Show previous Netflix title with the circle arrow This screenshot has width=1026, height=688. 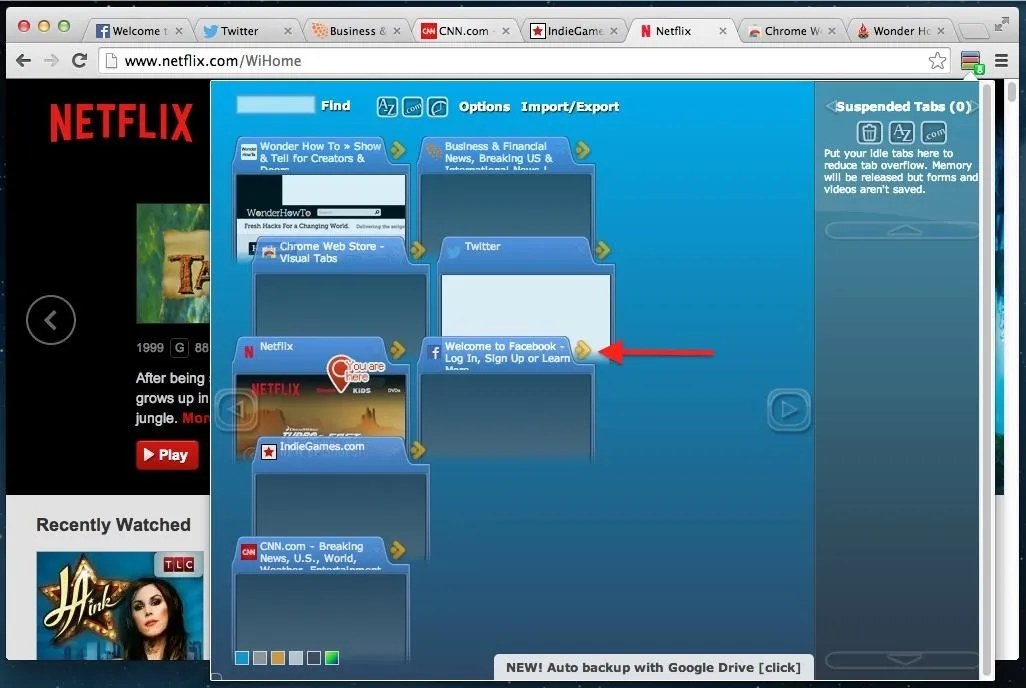point(51,320)
